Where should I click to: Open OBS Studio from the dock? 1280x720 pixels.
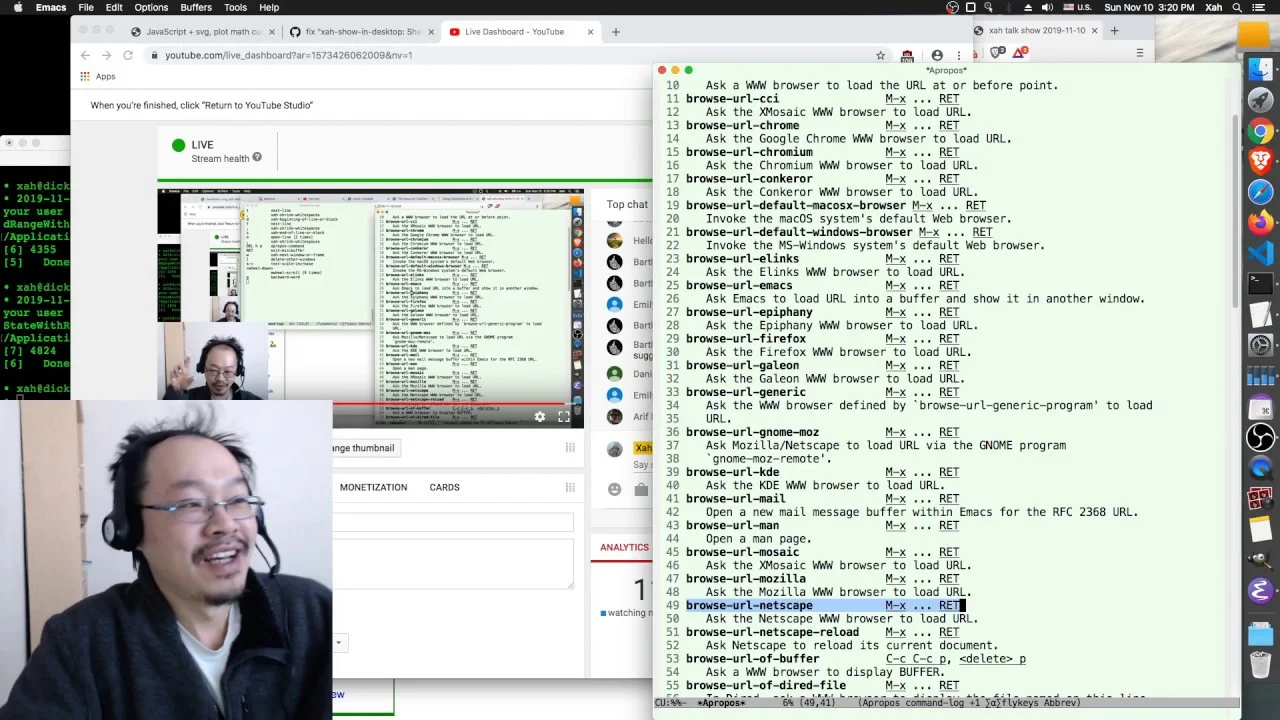point(1261,437)
